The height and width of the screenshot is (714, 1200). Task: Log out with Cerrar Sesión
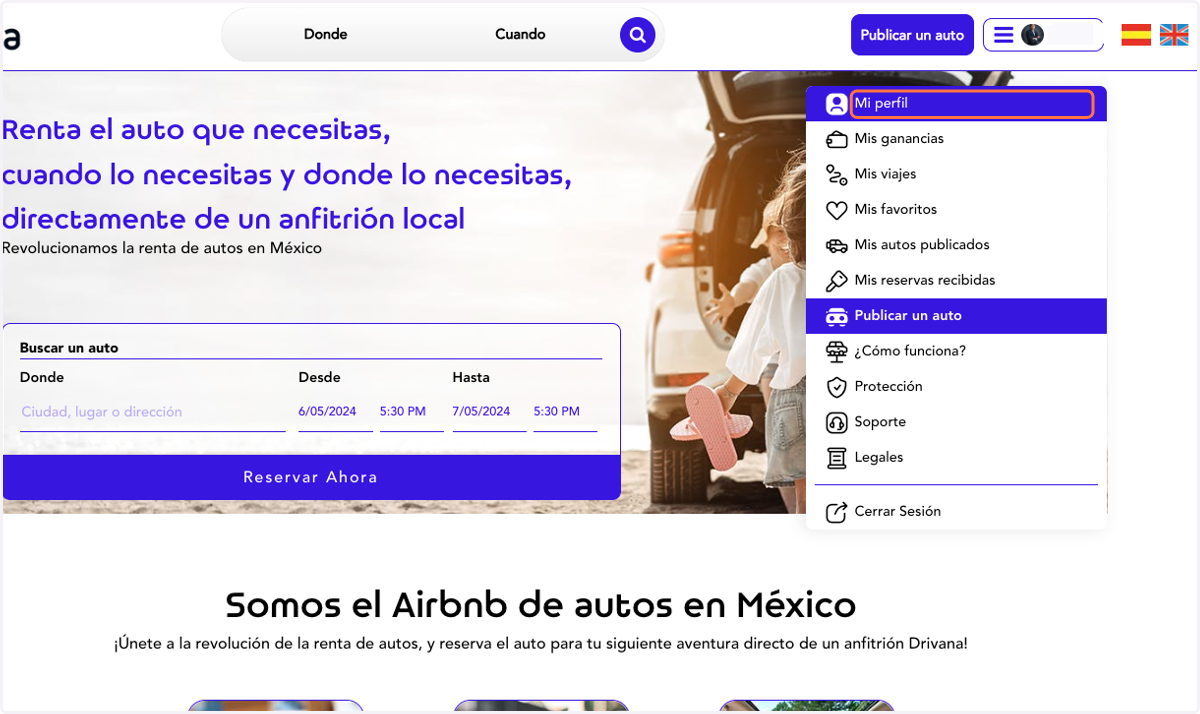point(956,512)
